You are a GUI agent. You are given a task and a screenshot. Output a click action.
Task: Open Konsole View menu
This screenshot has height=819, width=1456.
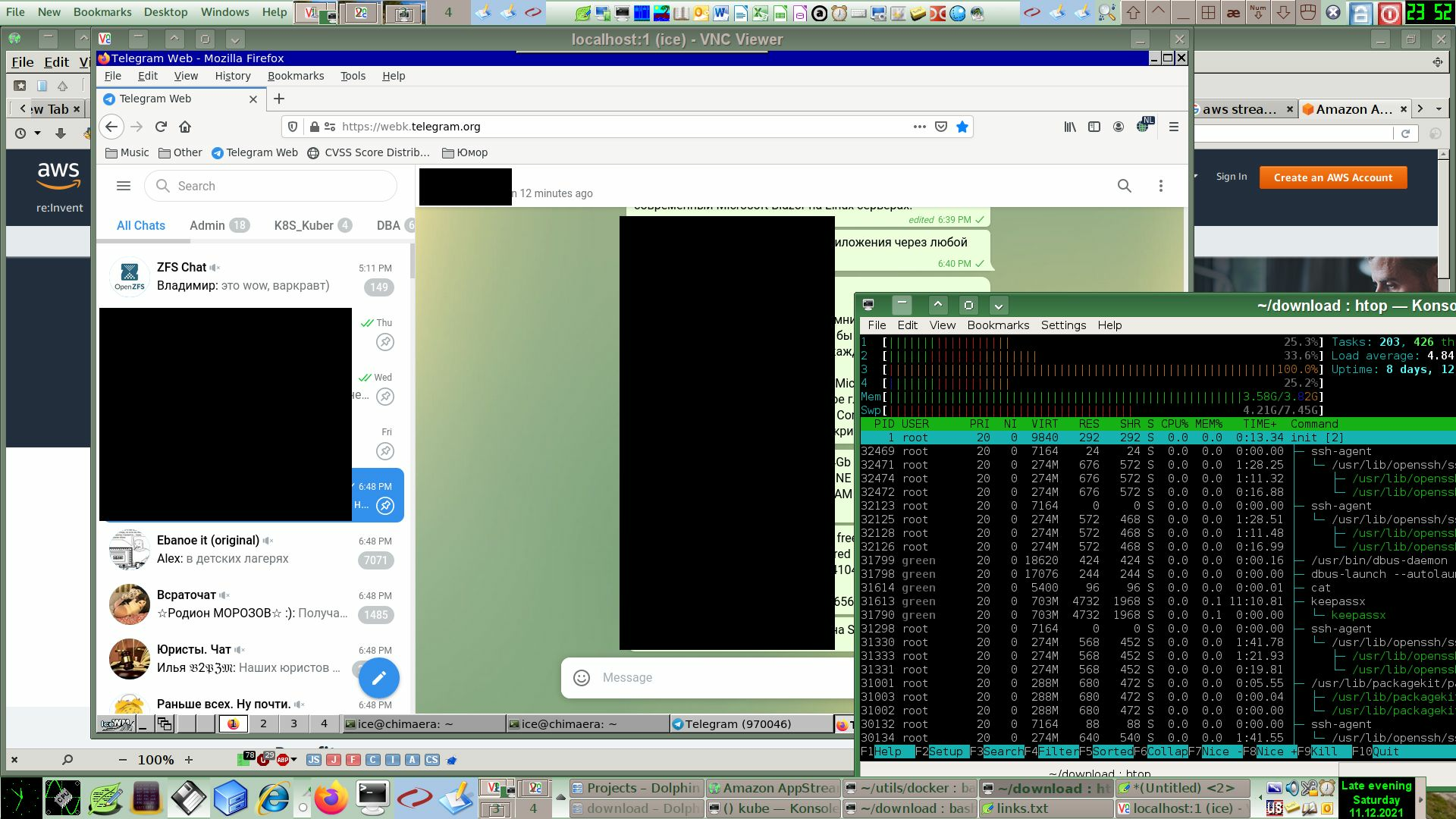pyautogui.click(x=943, y=325)
